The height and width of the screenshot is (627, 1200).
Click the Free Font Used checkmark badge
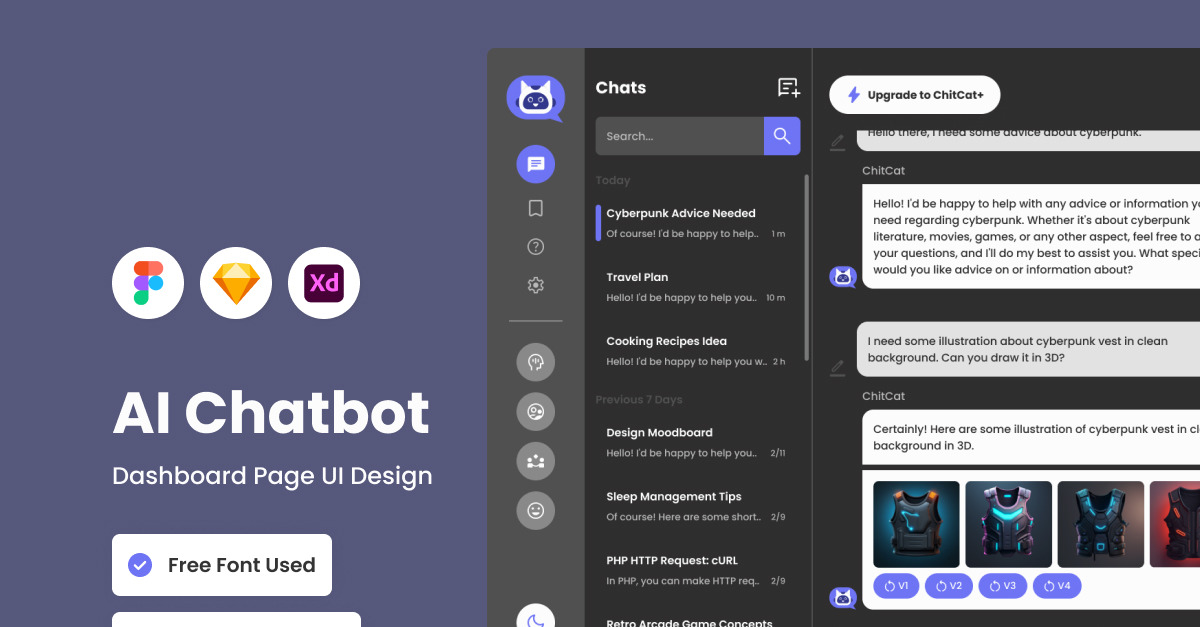[140, 565]
